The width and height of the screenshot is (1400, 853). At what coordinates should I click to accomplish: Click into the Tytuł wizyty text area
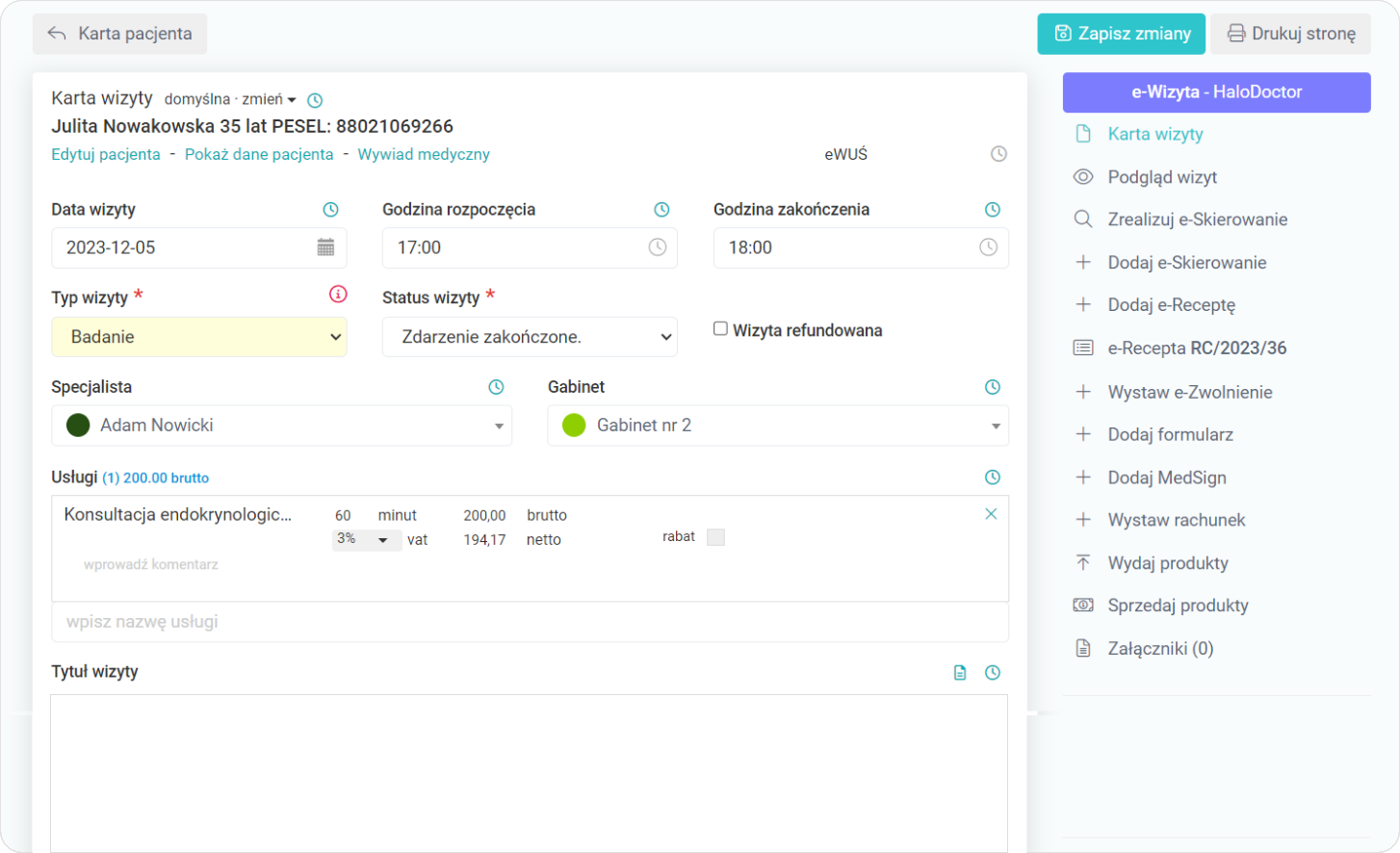(x=530, y=773)
